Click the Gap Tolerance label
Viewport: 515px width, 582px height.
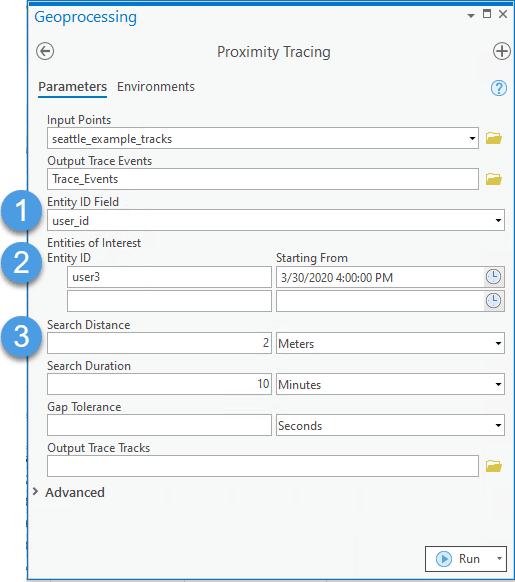[84, 407]
